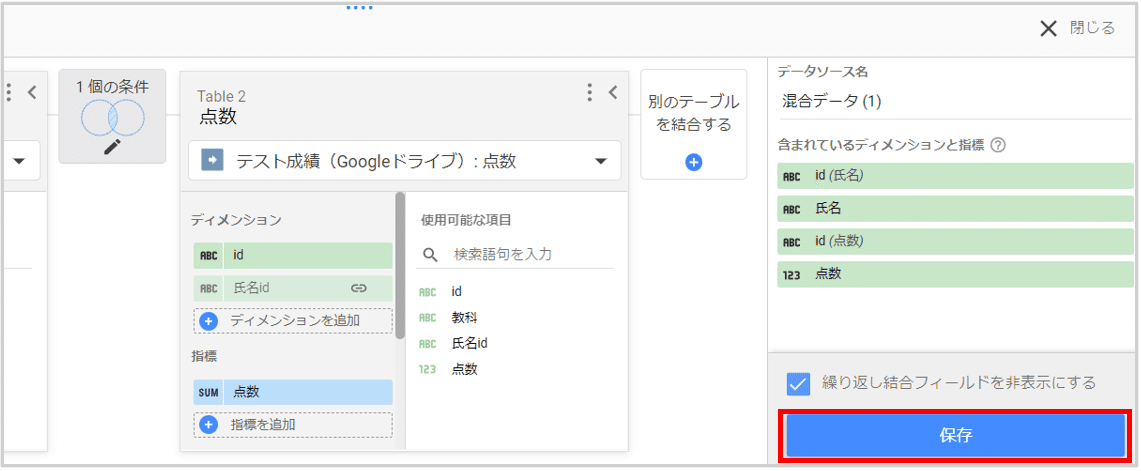Click the 閉じる close label
The width and height of the screenshot is (1141, 471).
click(x=1092, y=28)
